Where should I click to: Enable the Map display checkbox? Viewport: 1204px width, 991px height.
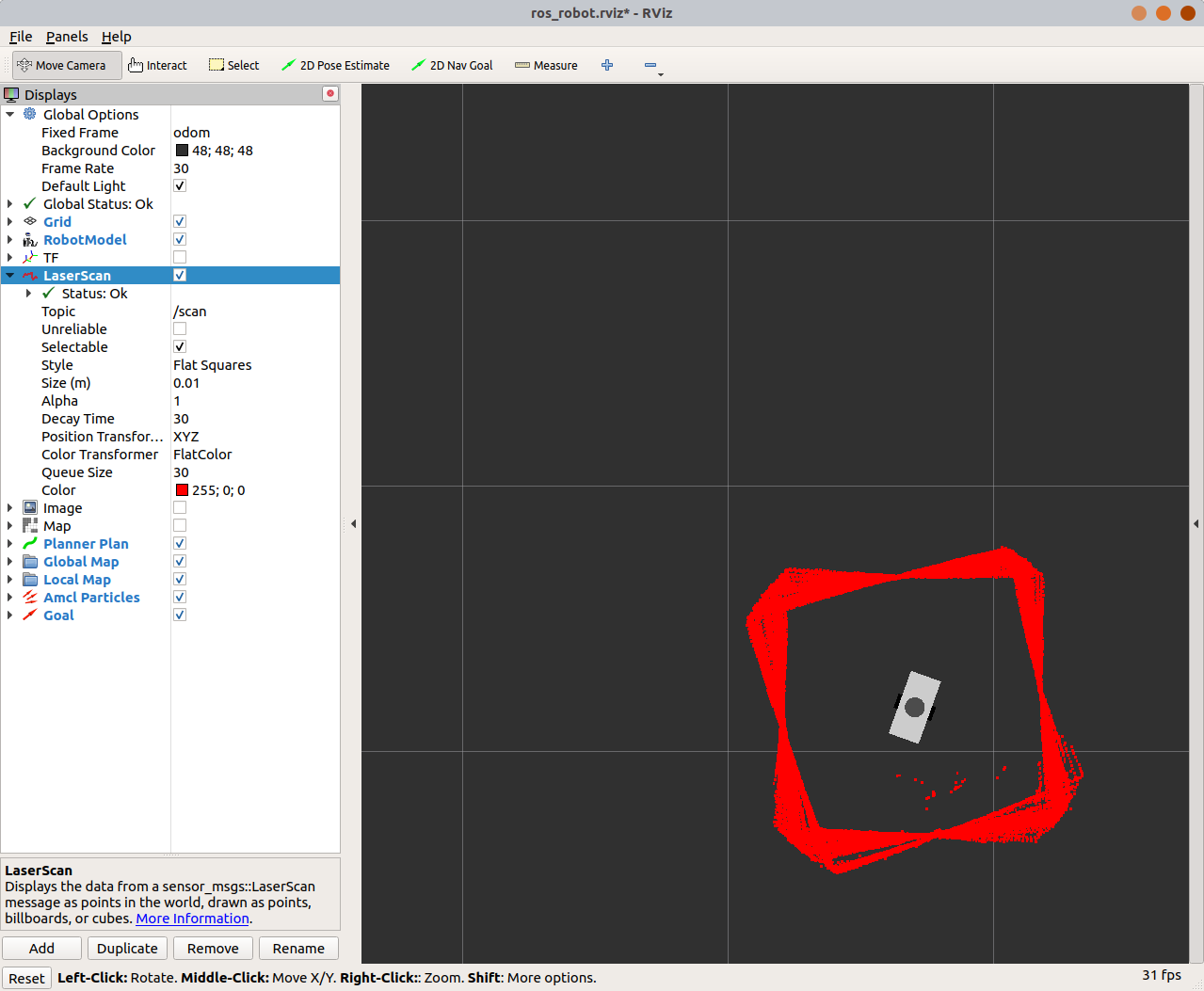pyautogui.click(x=180, y=525)
